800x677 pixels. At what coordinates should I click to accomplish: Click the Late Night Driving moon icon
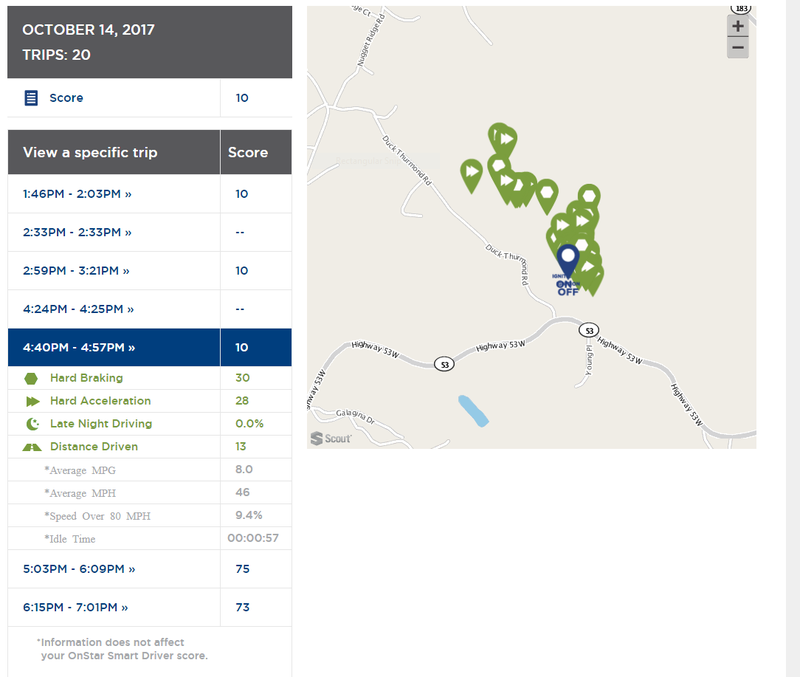click(31, 424)
